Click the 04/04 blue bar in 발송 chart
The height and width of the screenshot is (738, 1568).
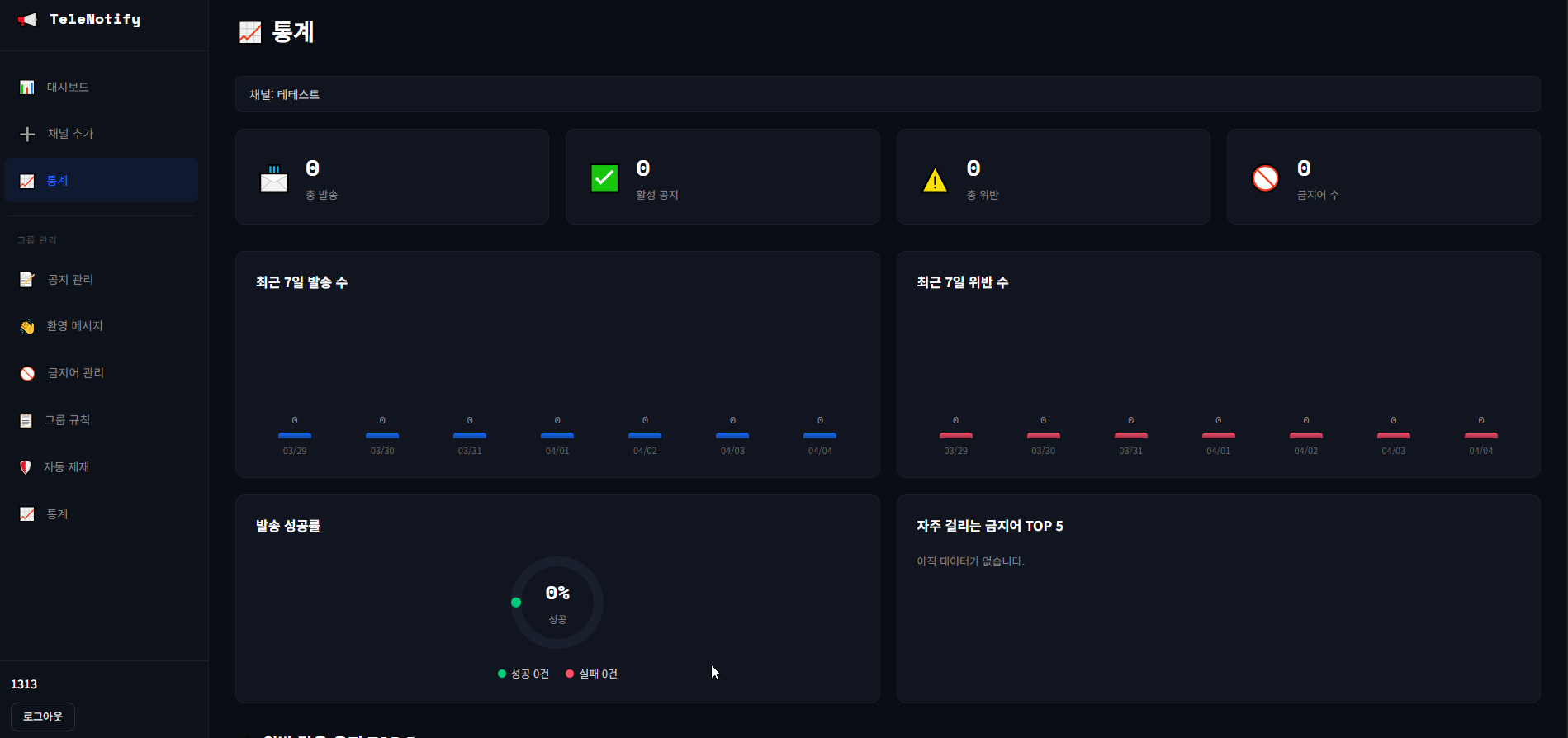820,435
